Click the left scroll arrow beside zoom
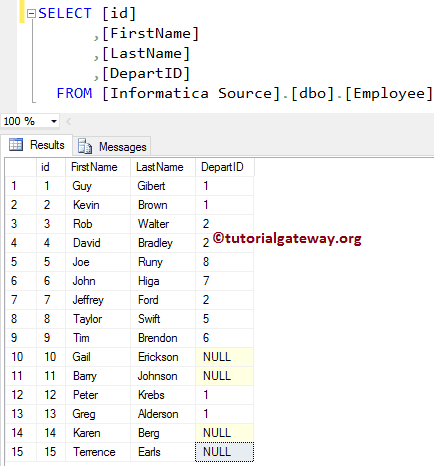The width and height of the screenshot is (434, 466). click(69, 121)
